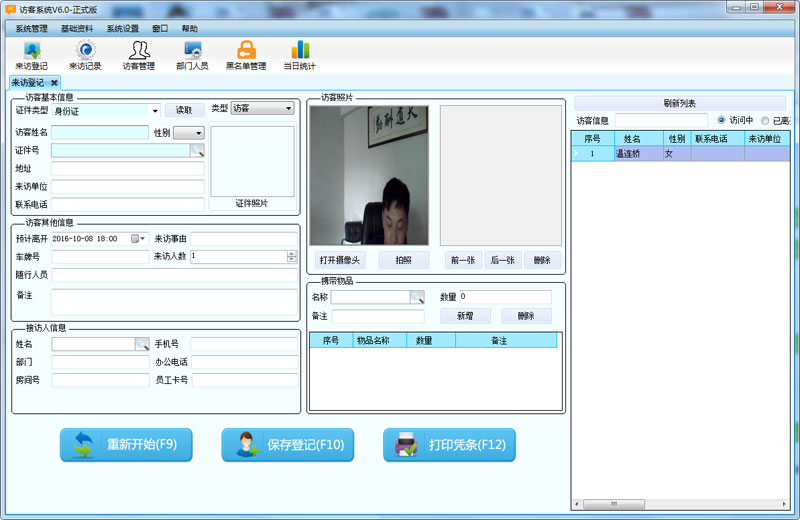Viewport: 800px width, 520px height.
Task: Click the 携带物品 删除 button
Action: pos(526,316)
